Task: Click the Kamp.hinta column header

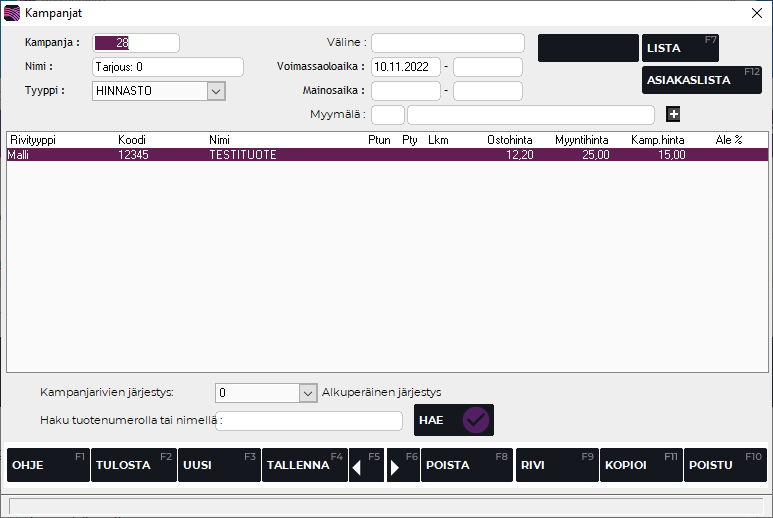Action: point(657,140)
